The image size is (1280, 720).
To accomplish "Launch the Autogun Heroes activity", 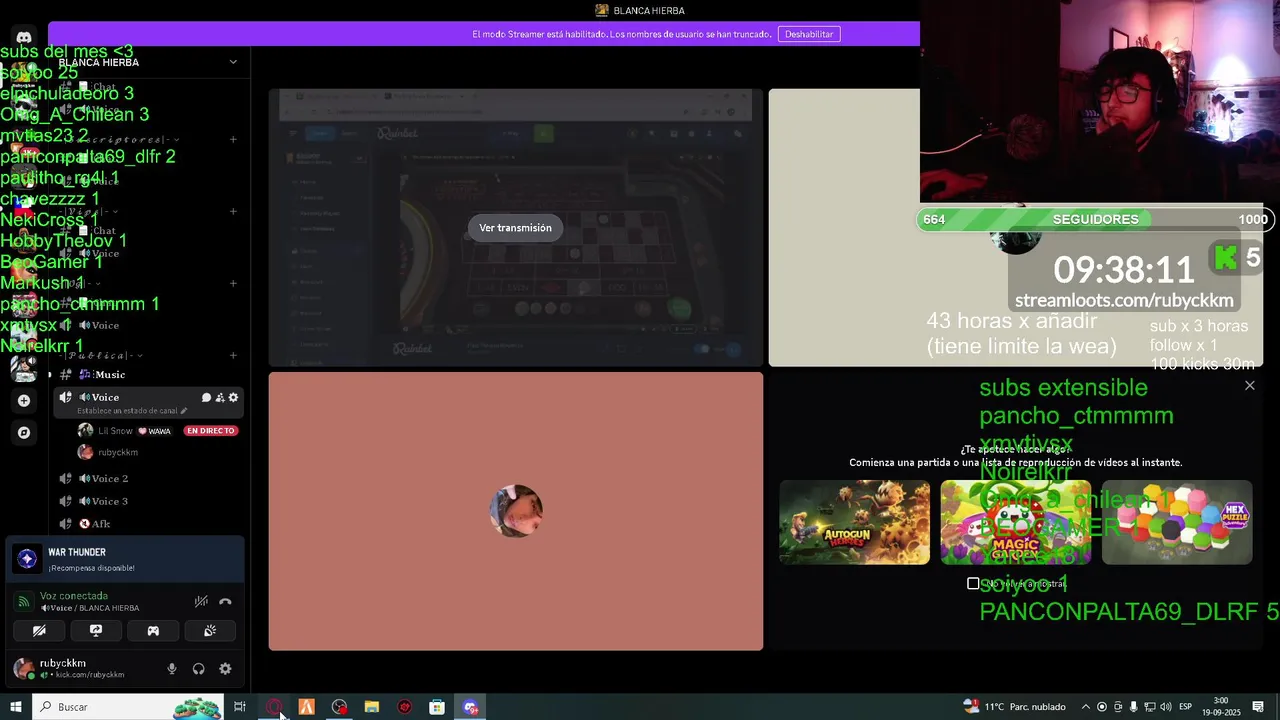I will click(854, 522).
